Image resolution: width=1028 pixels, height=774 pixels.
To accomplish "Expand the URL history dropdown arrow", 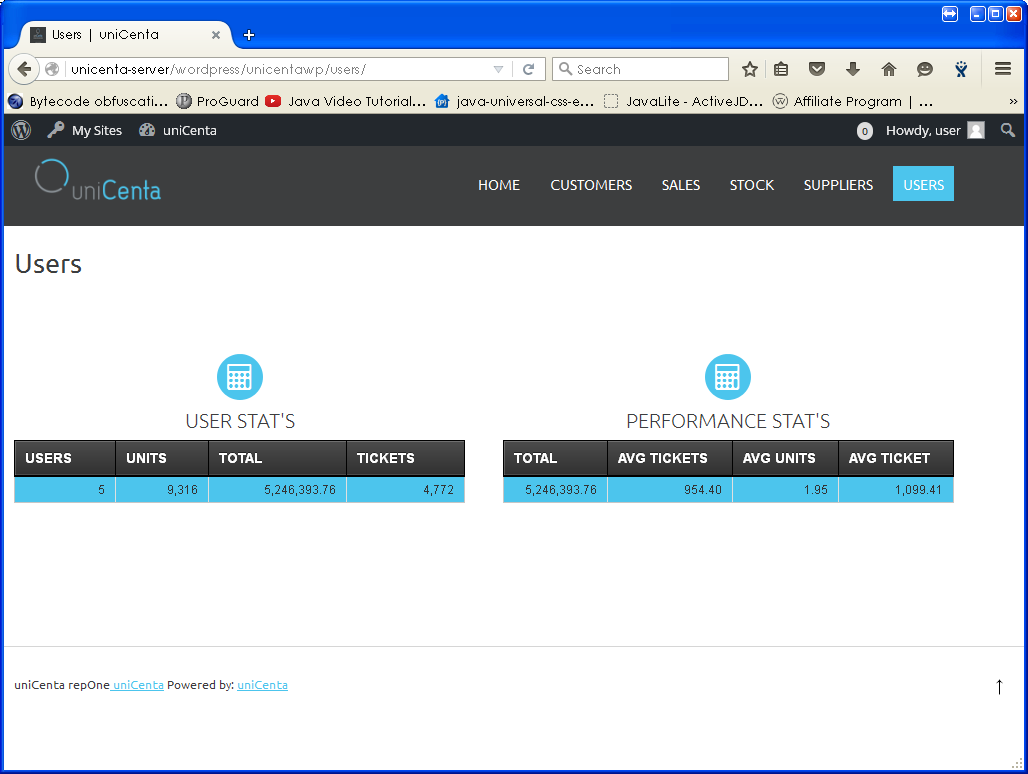I will pyautogui.click(x=498, y=69).
